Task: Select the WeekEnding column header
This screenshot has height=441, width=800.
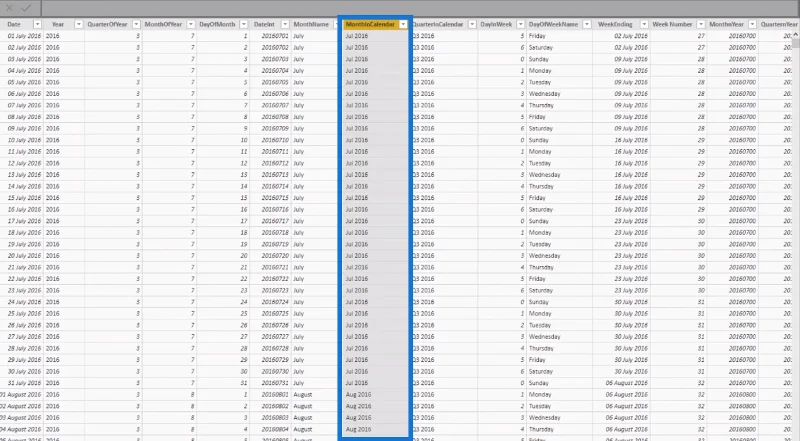Action: [615, 24]
